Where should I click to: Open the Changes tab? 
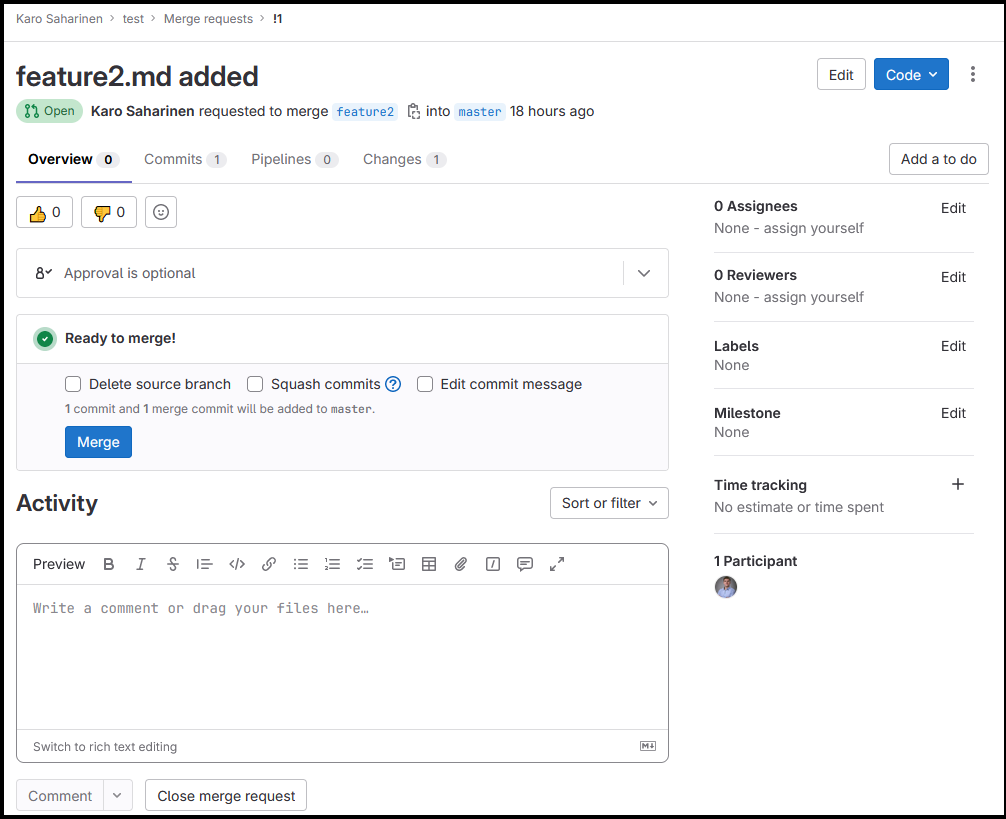[x=403, y=159]
